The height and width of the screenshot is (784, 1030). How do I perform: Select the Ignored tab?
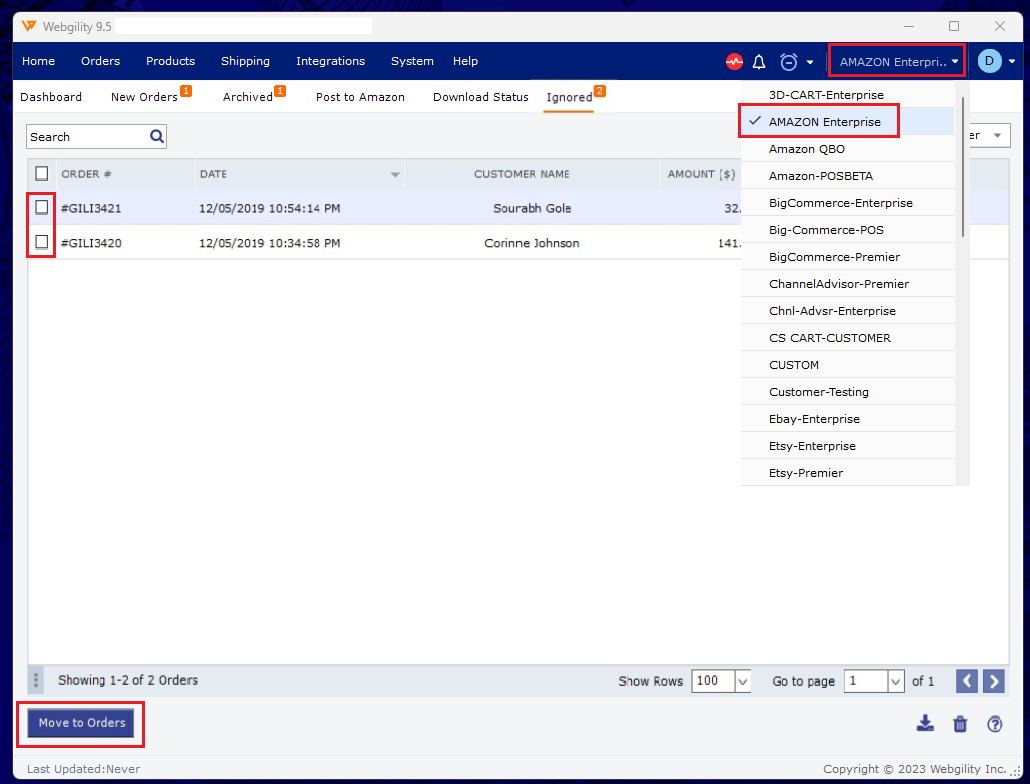click(569, 98)
